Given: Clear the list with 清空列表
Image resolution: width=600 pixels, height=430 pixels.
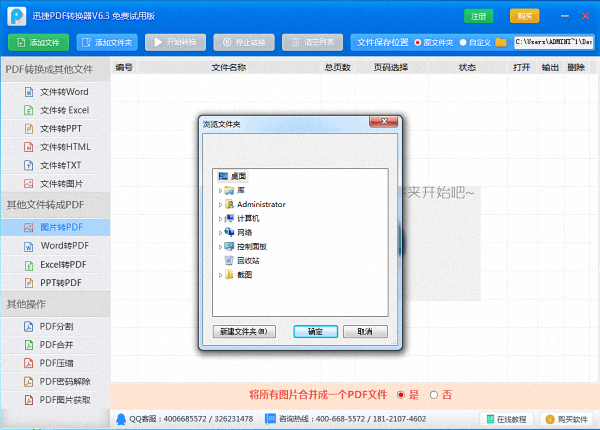Looking at the screenshot, I should click(x=312, y=42).
